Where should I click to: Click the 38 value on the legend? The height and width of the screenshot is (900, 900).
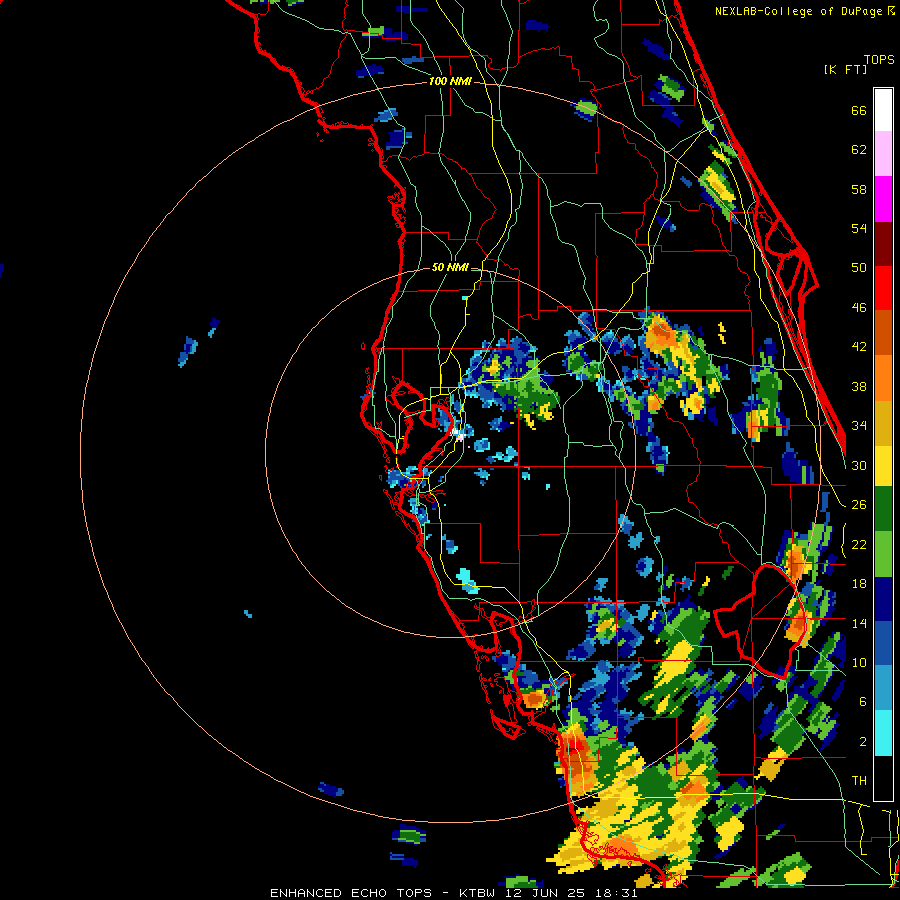(859, 386)
